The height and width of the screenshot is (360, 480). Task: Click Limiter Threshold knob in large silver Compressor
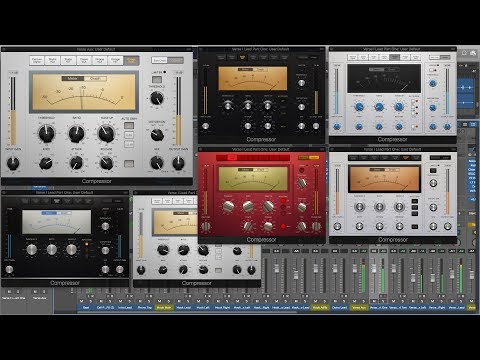coord(157,98)
